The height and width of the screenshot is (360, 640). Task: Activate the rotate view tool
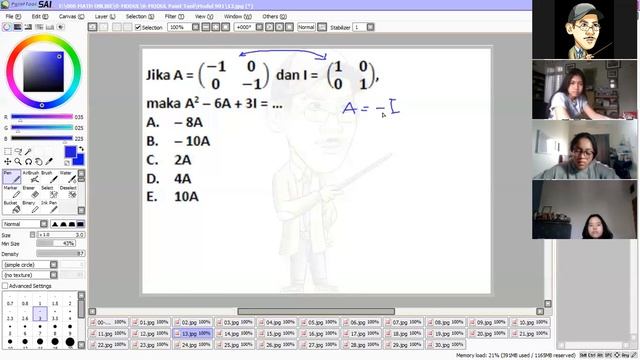pyautogui.click(x=28, y=162)
